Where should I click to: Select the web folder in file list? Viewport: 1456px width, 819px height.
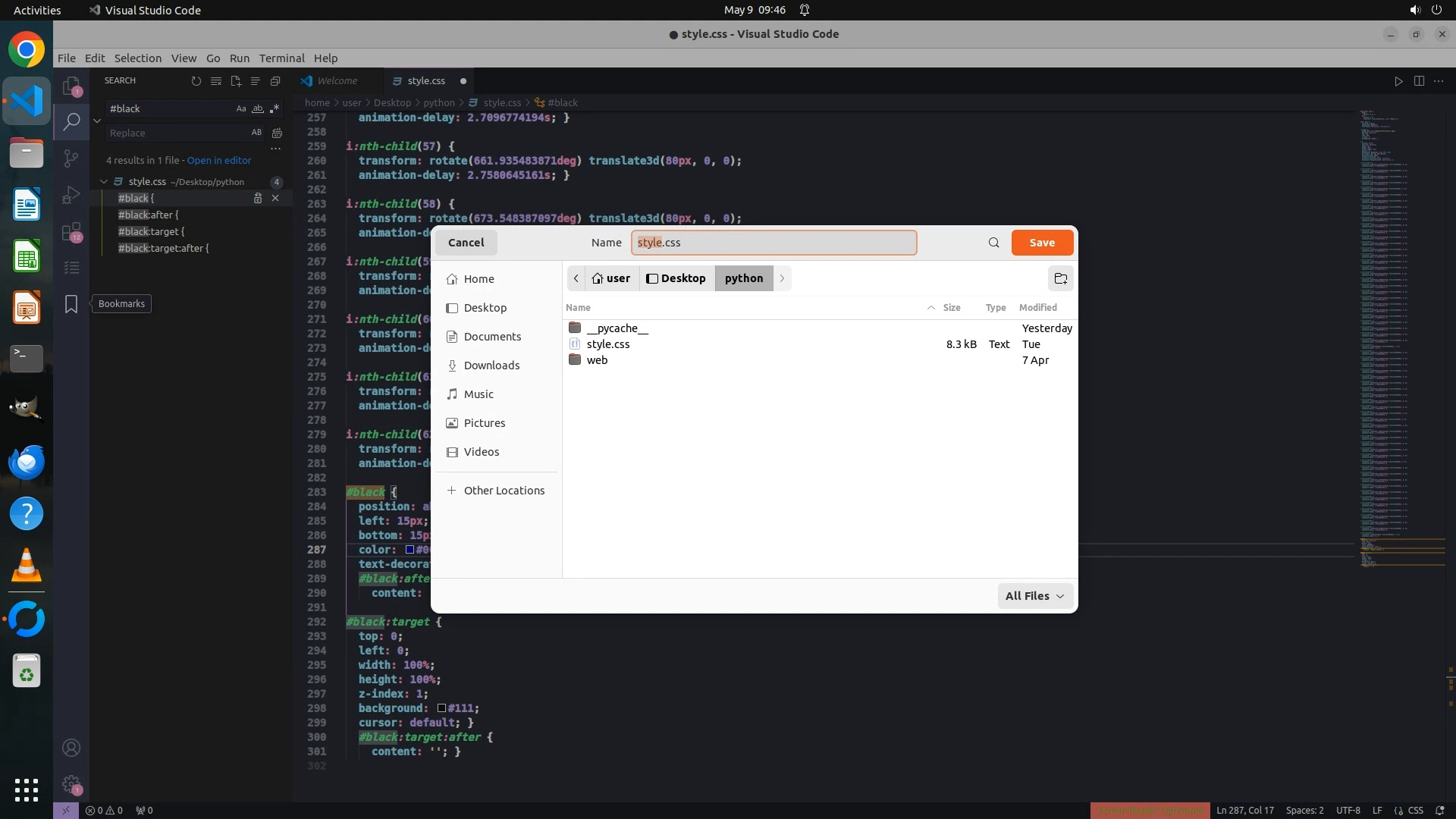pyautogui.click(x=597, y=360)
